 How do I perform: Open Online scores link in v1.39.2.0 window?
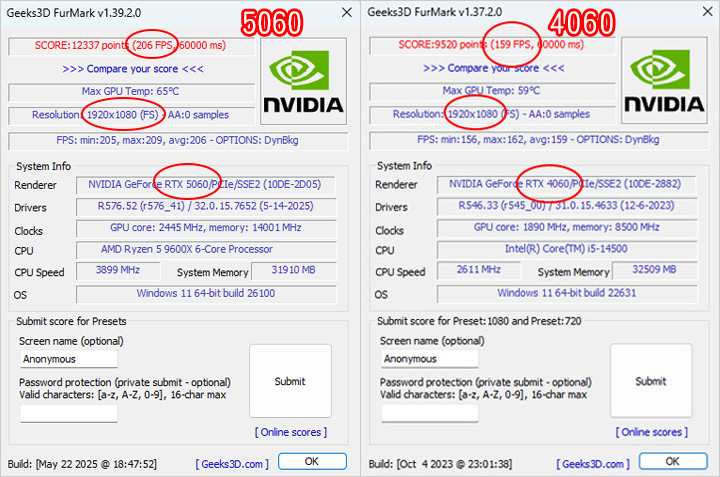click(291, 432)
